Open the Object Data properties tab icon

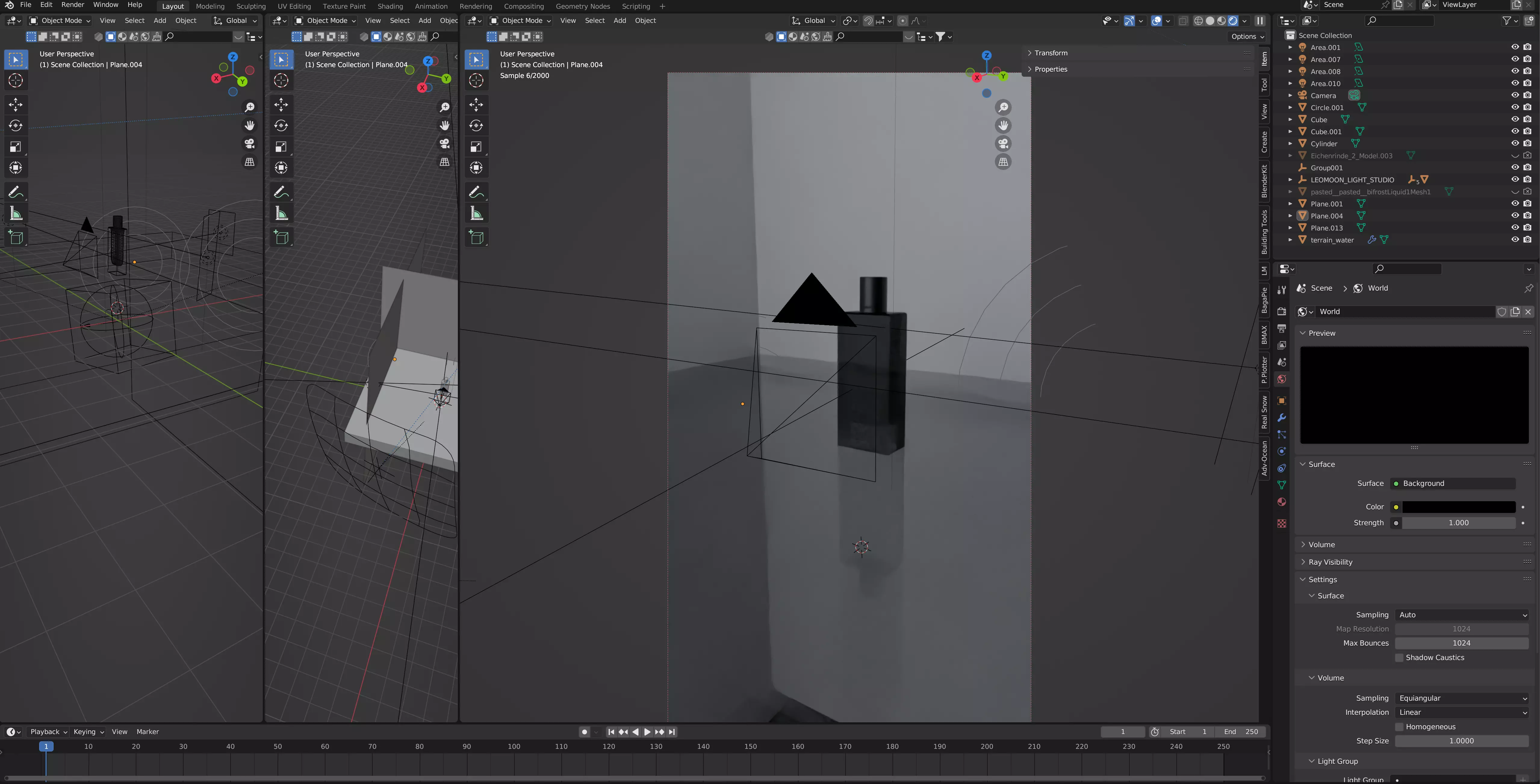point(1281,485)
